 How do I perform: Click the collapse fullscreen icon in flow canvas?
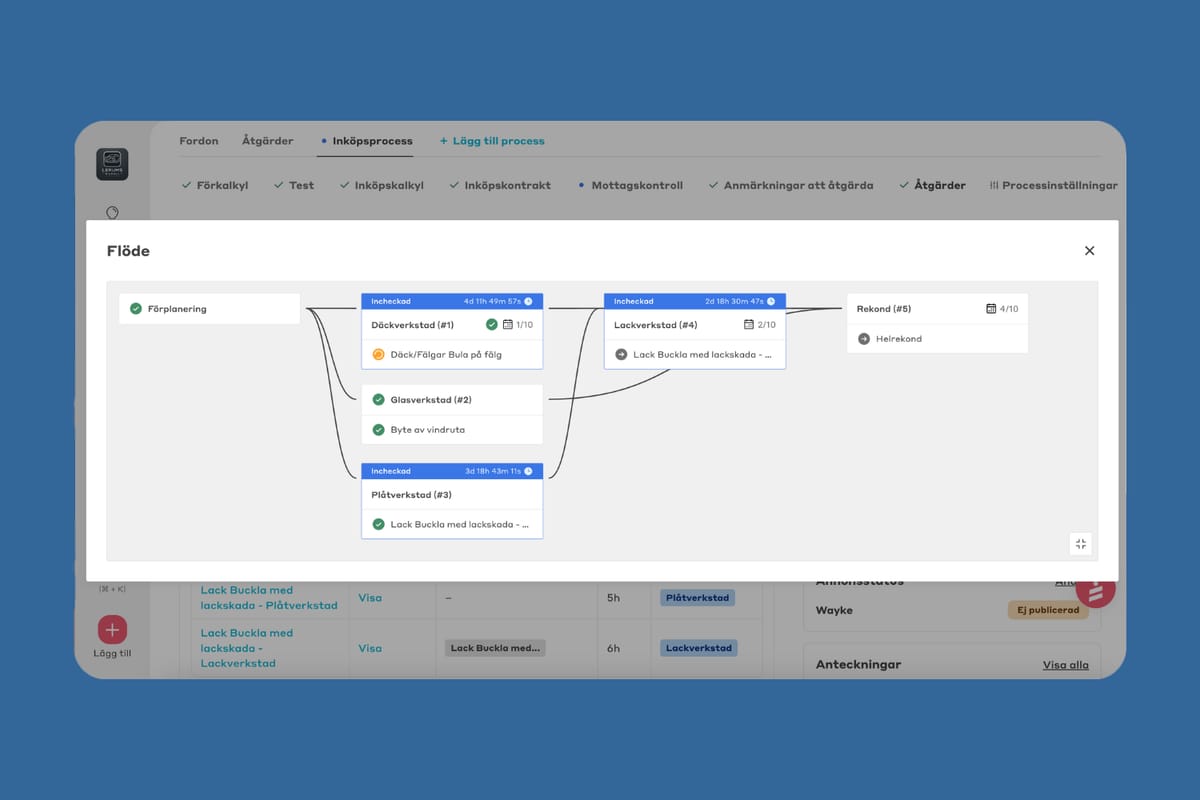tap(1080, 544)
